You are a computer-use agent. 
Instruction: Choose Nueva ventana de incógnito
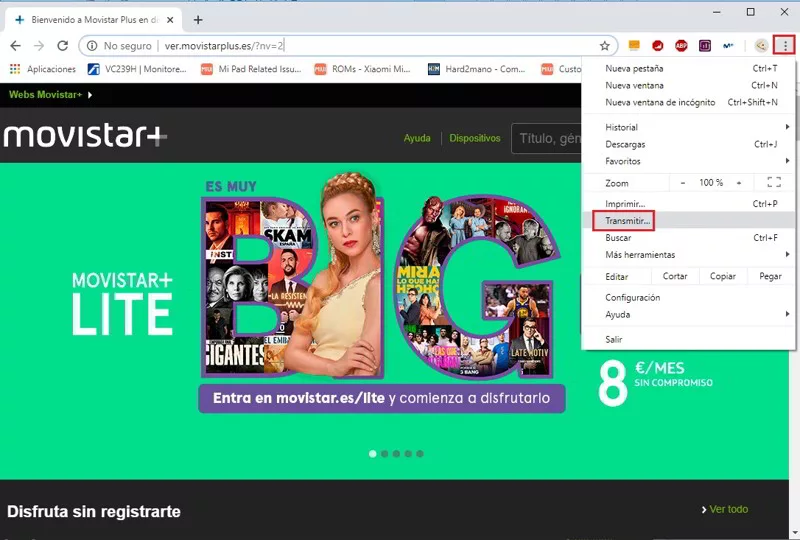[660, 102]
